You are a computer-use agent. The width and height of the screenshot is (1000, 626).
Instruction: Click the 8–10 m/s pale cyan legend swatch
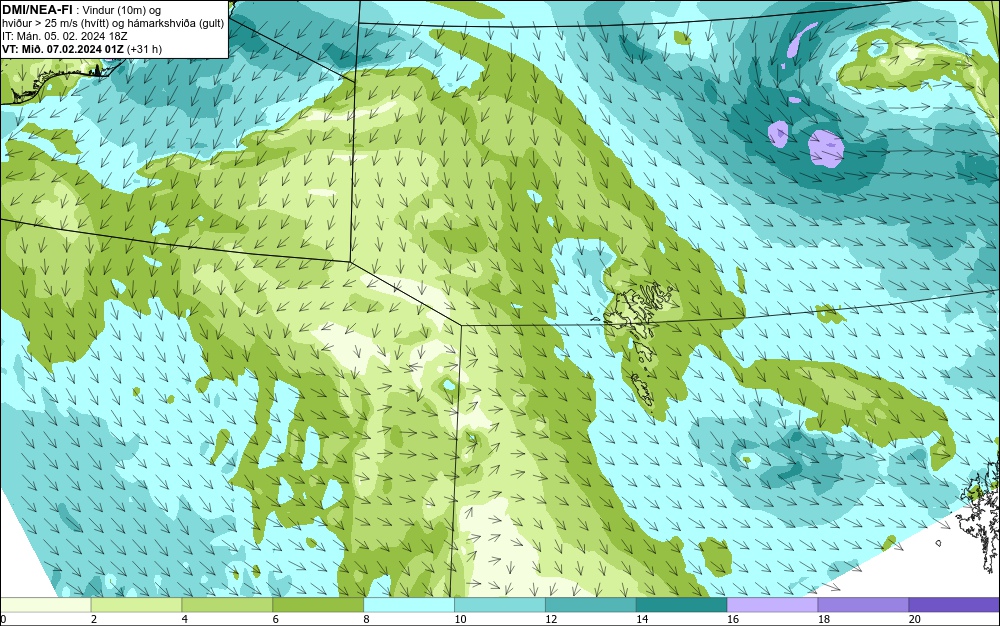tap(409, 605)
